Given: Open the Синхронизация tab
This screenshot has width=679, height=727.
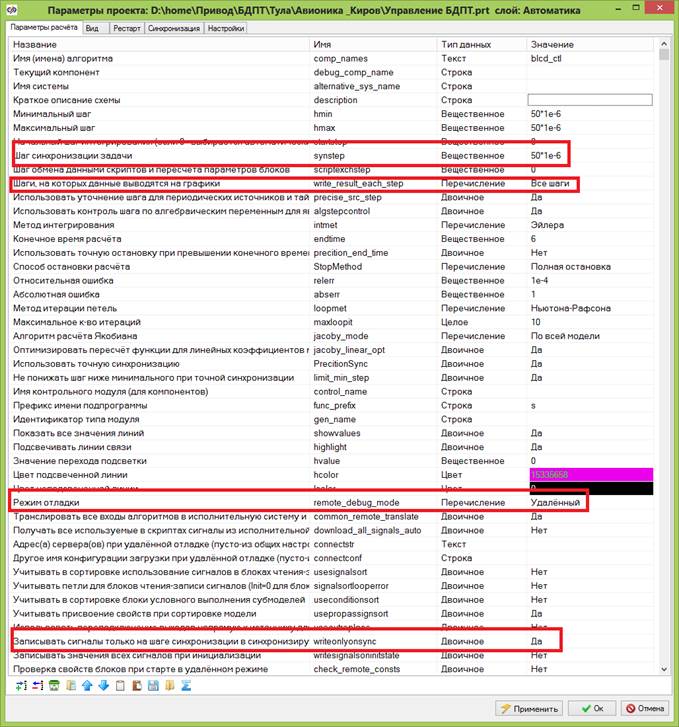Looking at the screenshot, I should (x=174, y=28).
